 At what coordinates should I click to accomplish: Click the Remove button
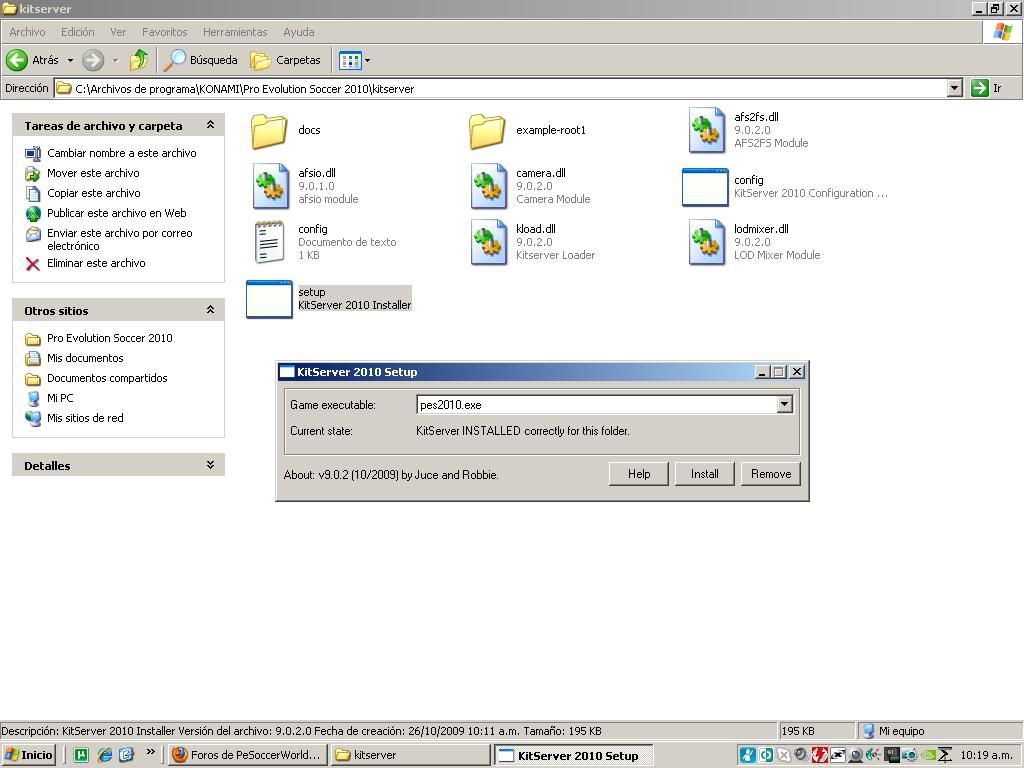pyautogui.click(x=771, y=474)
